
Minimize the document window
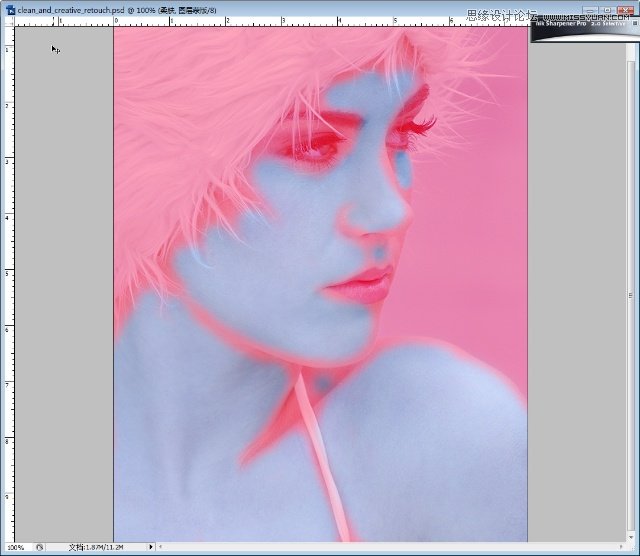click(589, 10)
